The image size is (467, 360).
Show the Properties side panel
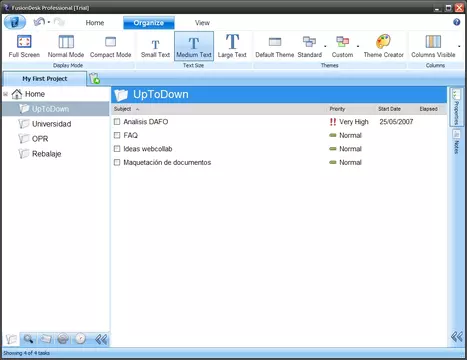(x=456, y=107)
